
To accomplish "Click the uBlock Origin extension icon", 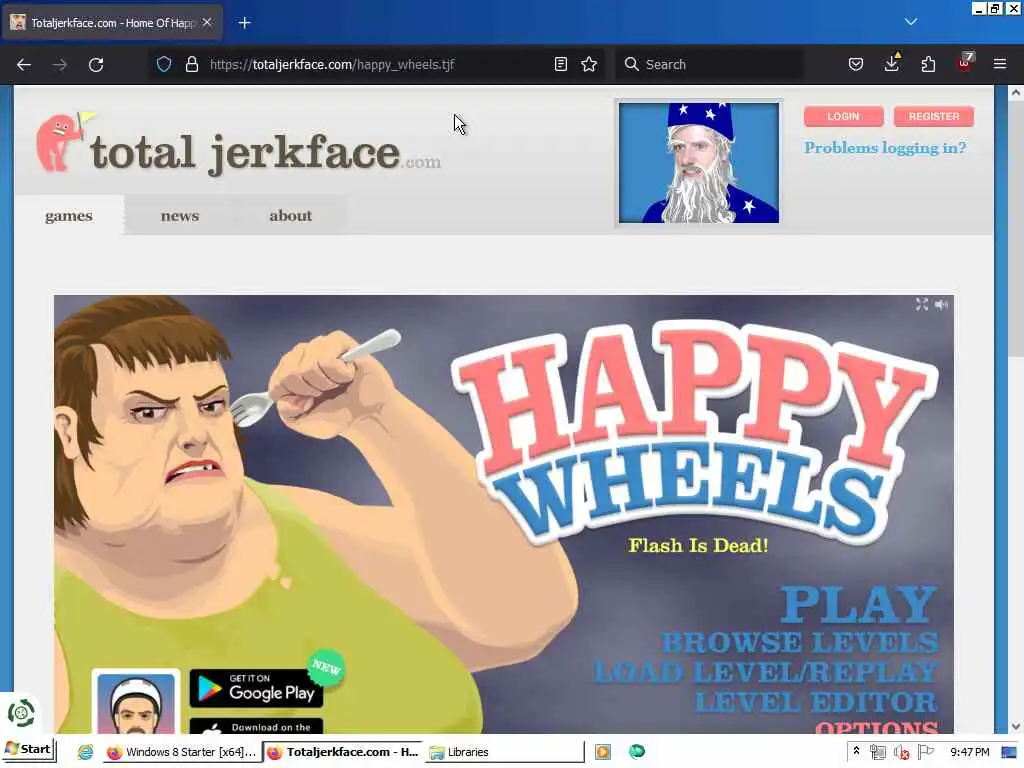I will [965, 63].
